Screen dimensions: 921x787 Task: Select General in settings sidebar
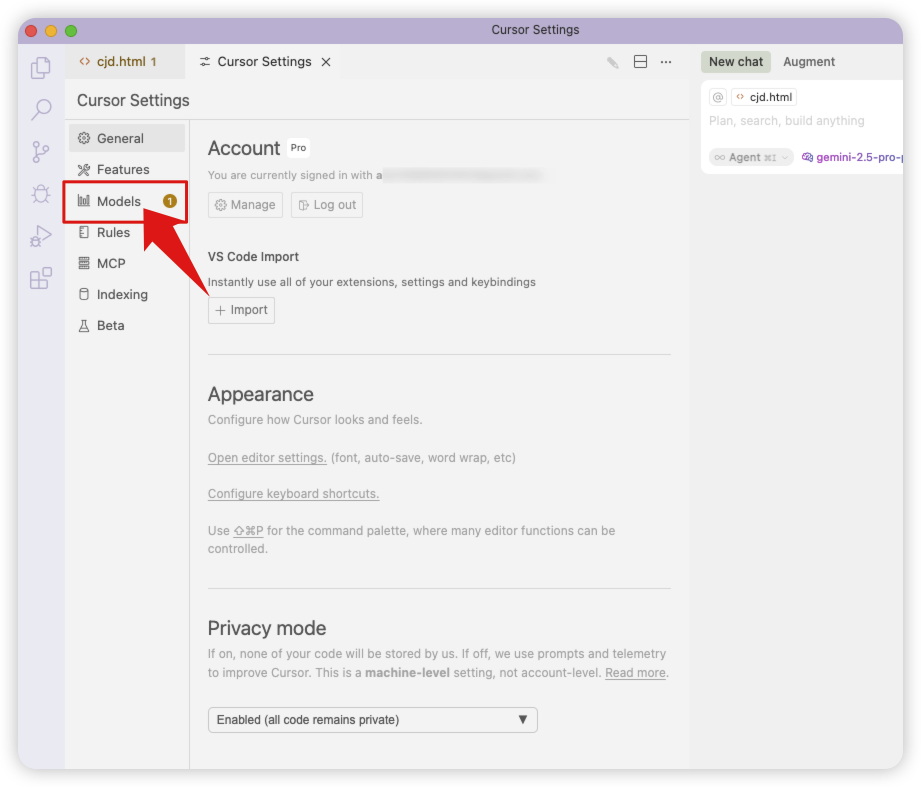click(127, 138)
